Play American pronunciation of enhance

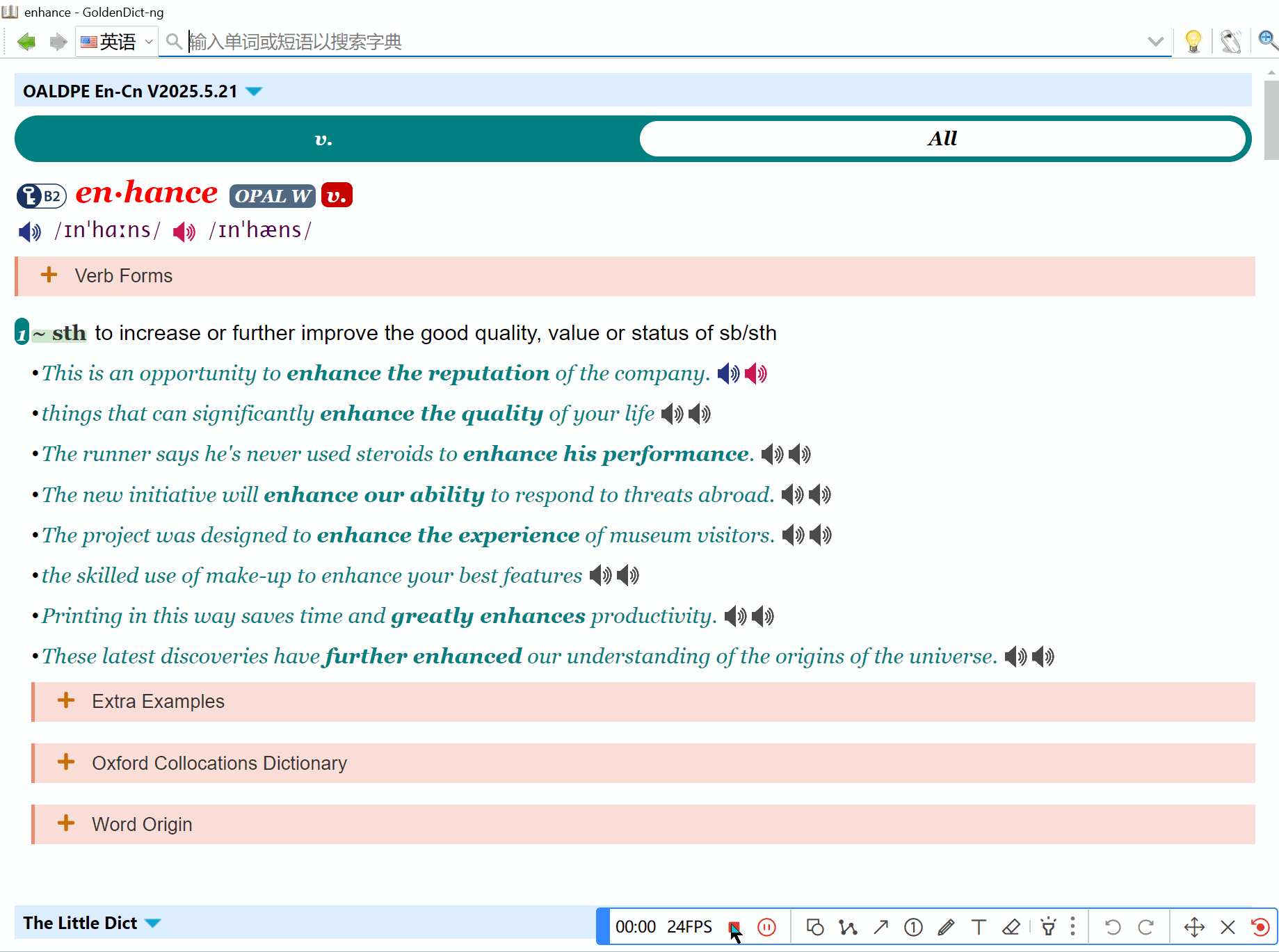[x=184, y=232]
